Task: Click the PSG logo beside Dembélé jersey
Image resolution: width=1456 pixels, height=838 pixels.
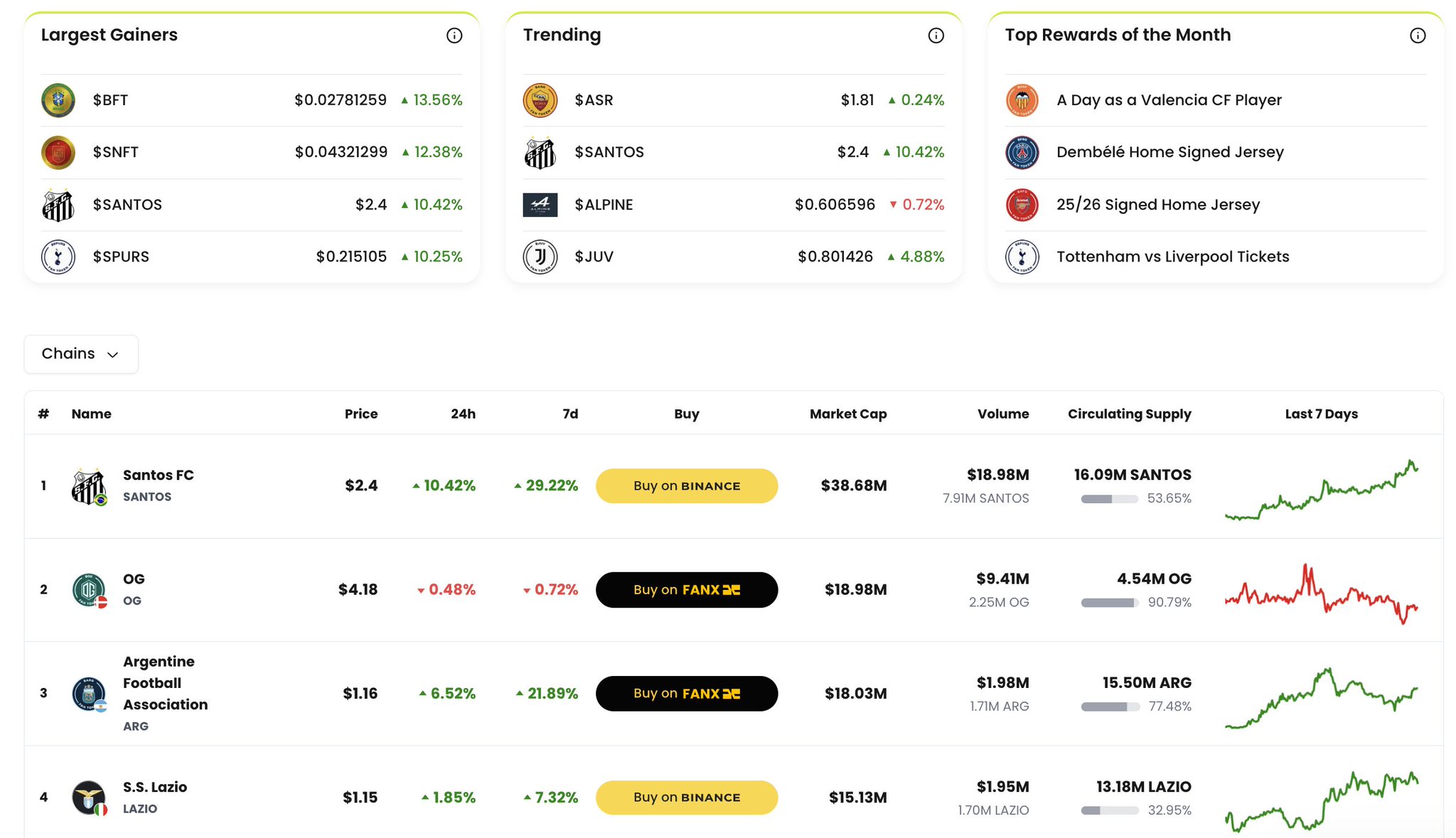Action: pyautogui.click(x=1022, y=152)
